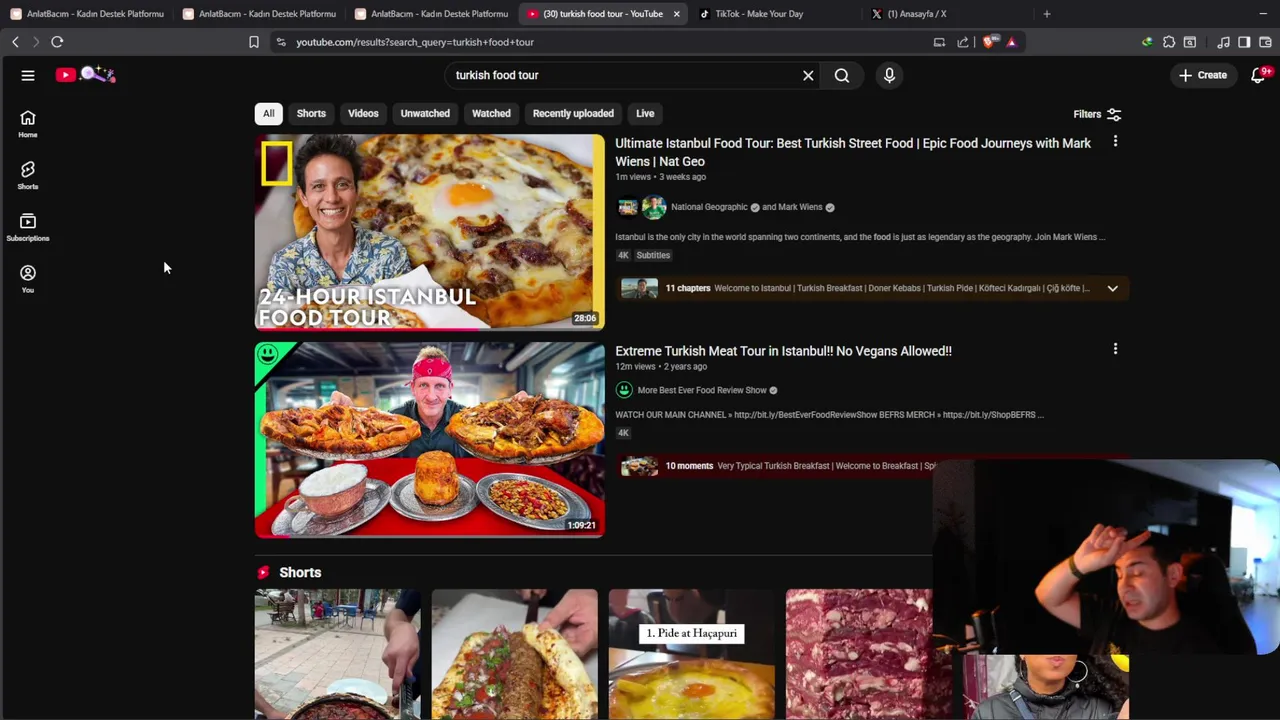Open more options for Nat Geo video

(1115, 142)
